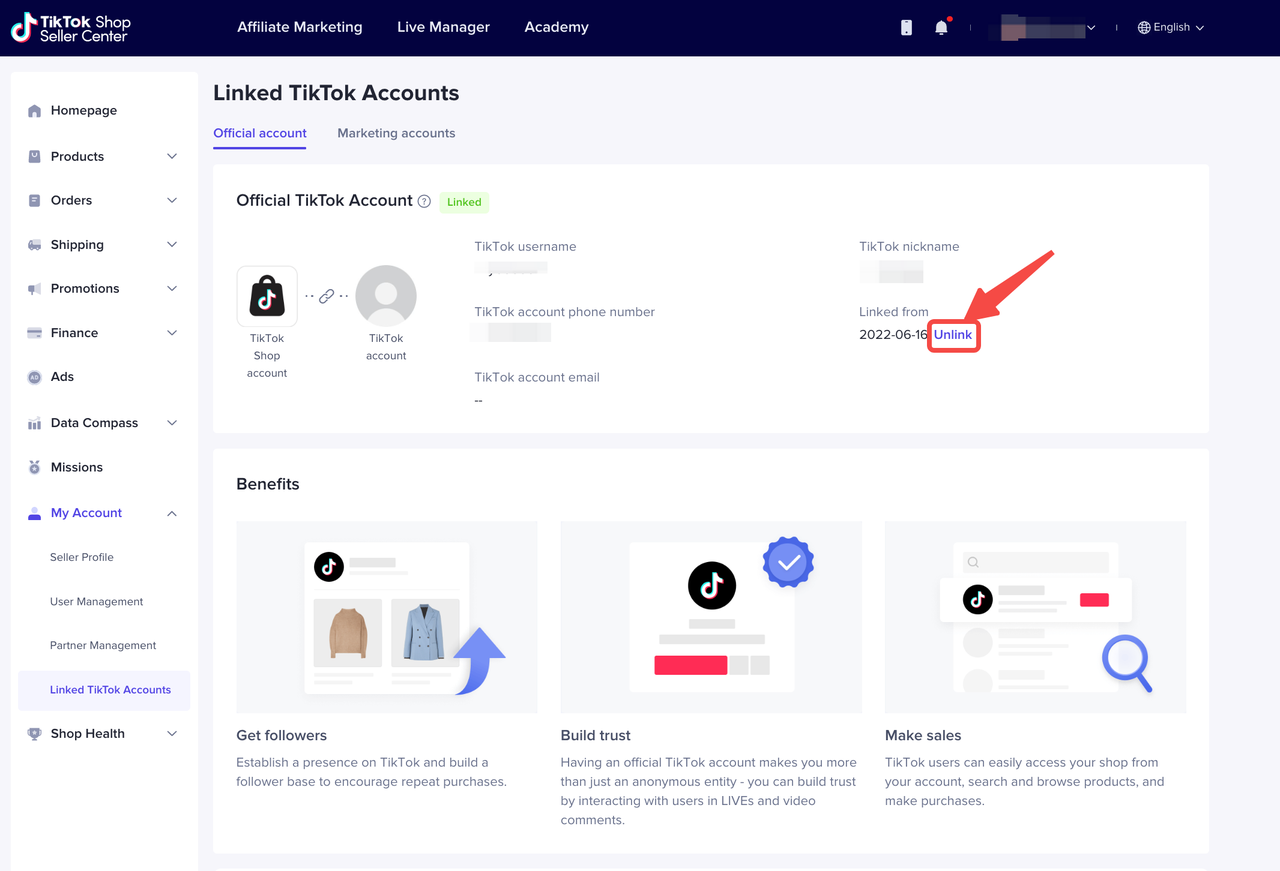Click the Linked TikTok Accounts page heading
The image size is (1280, 871).
tap(336, 93)
